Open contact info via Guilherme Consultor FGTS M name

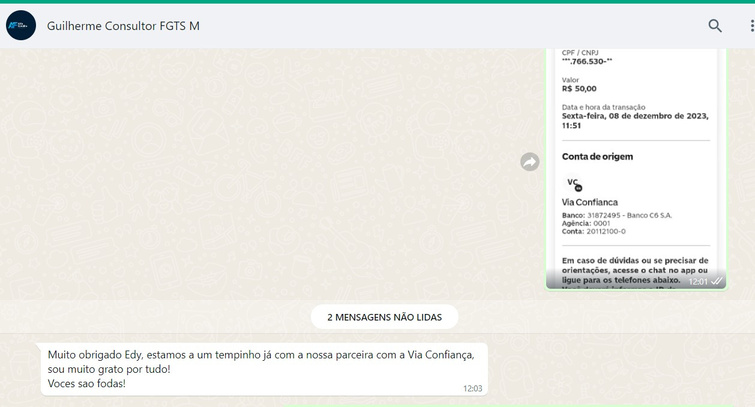click(x=123, y=26)
